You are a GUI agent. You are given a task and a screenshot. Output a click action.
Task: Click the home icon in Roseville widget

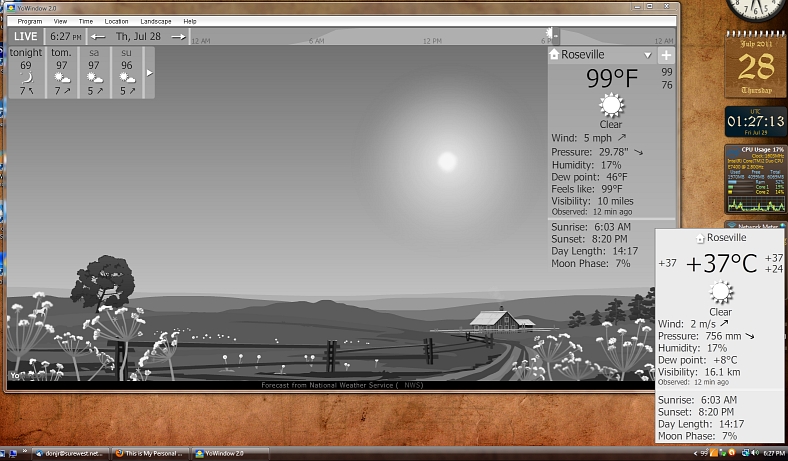pyautogui.click(x=700, y=238)
